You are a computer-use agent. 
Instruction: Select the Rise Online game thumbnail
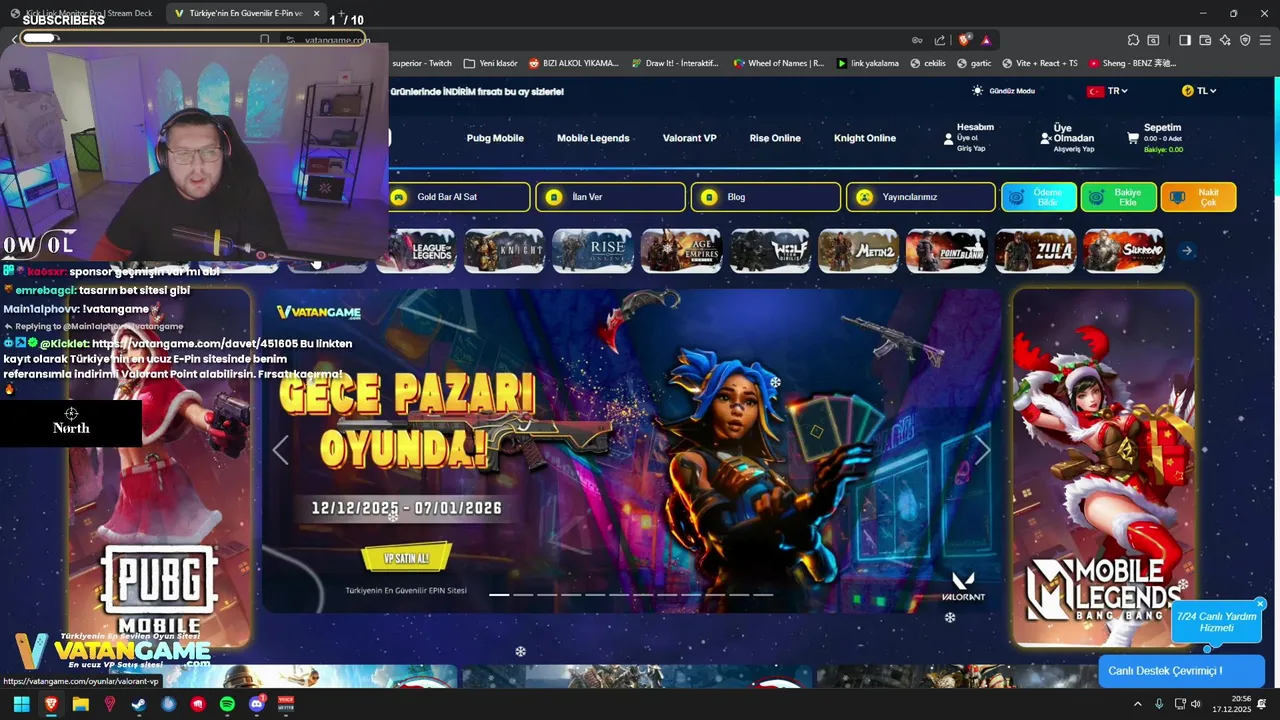(592, 251)
